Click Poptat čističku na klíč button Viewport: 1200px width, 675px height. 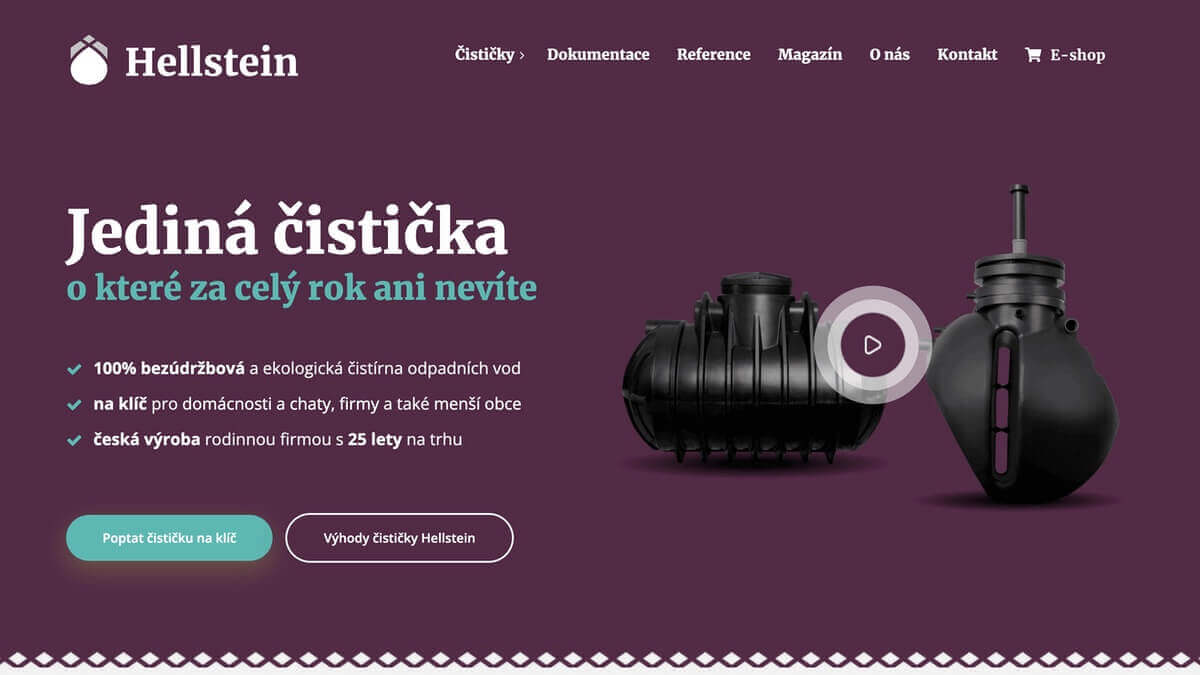pyautogui.click(x=169, y=538)
